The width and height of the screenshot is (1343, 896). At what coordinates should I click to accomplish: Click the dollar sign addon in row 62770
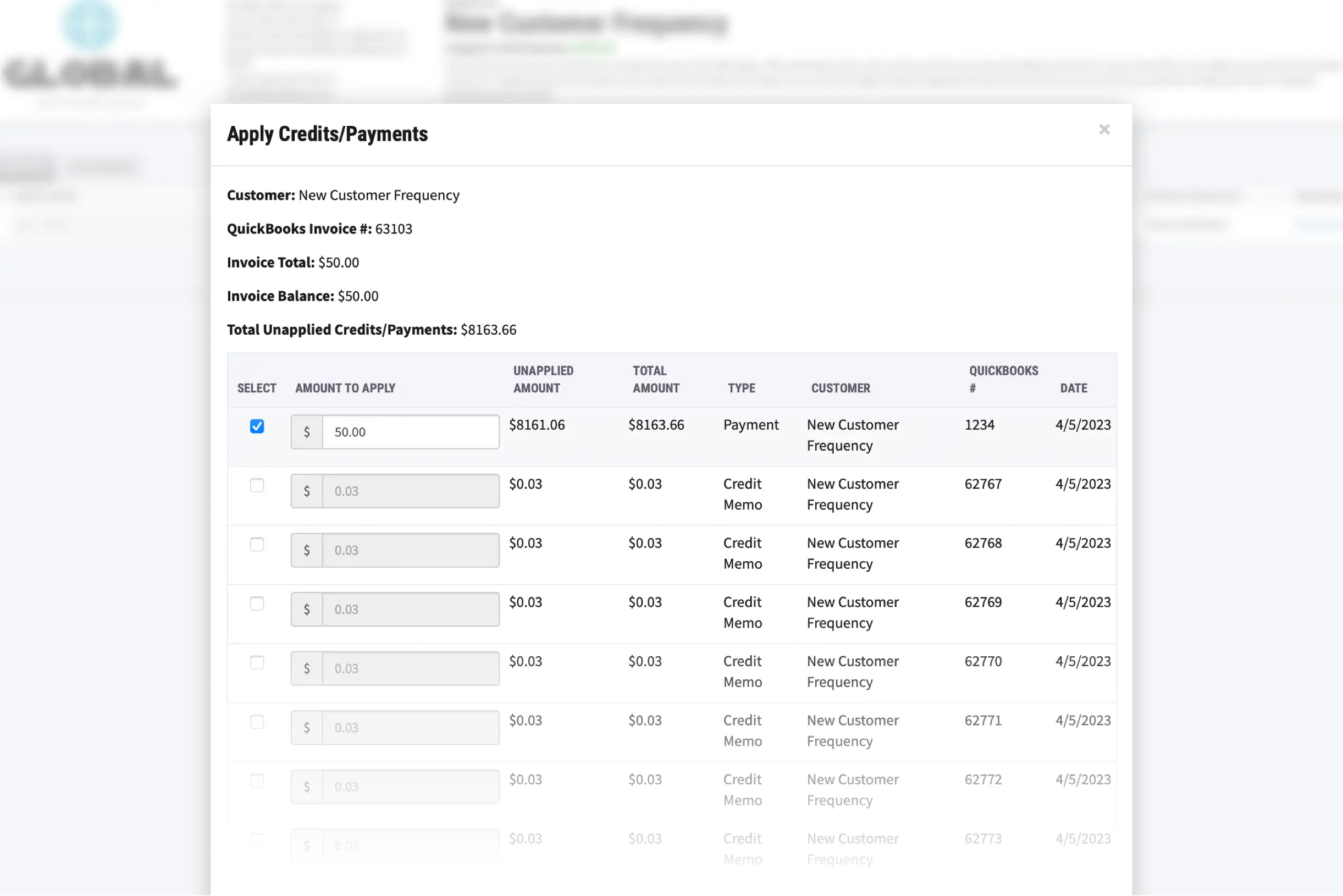click(306, 668)
